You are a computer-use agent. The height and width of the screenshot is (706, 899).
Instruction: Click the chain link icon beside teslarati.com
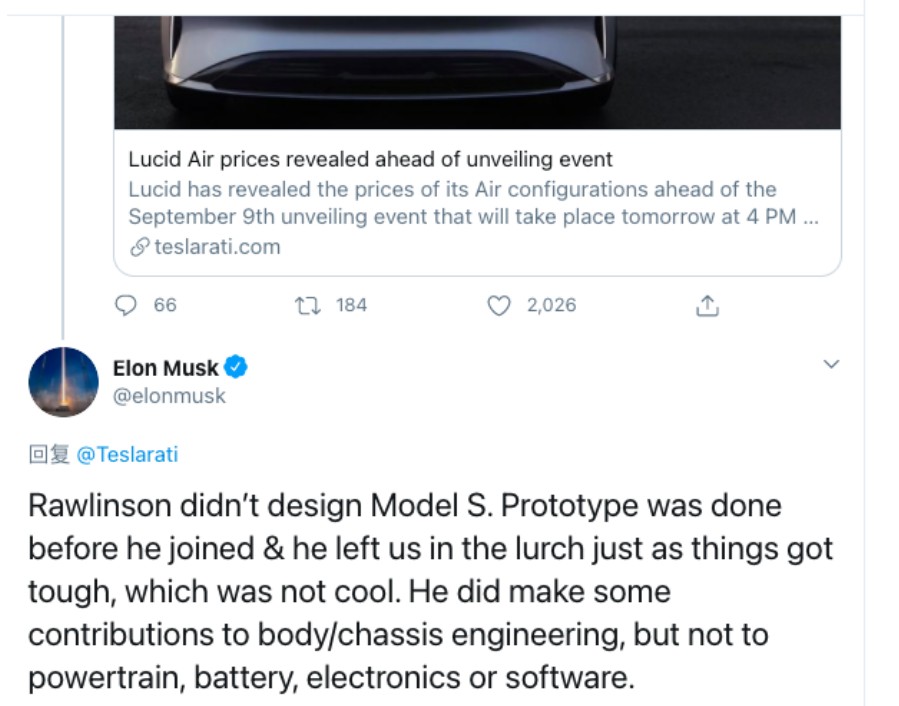click(x=140, y=246)
